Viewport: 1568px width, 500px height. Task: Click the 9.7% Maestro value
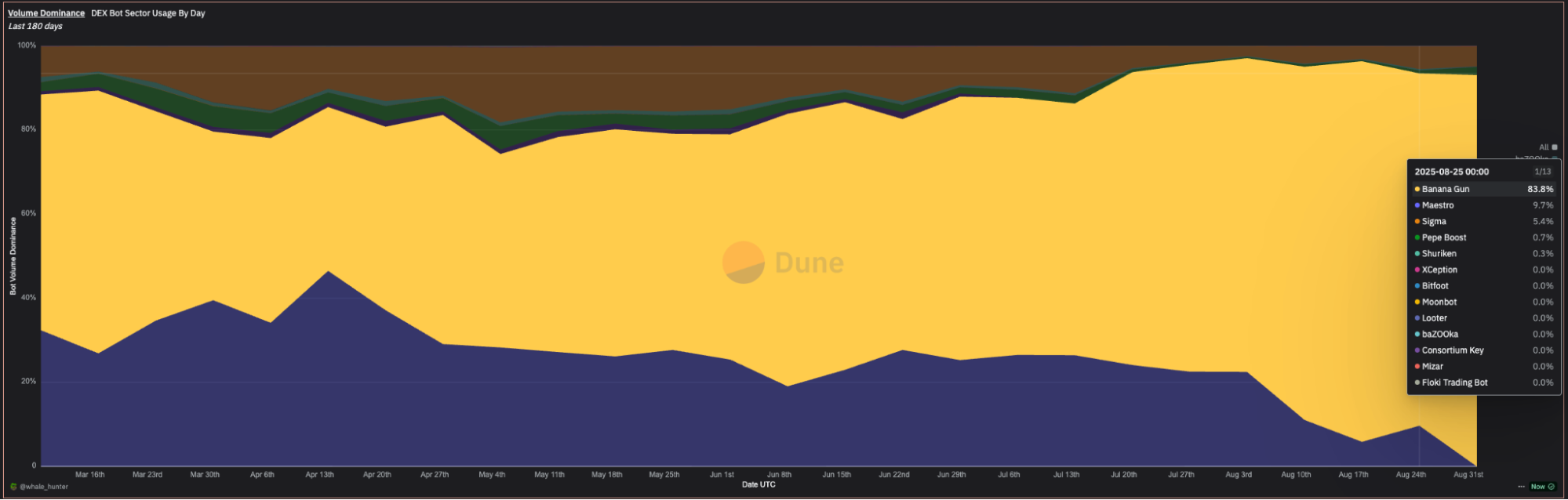pos(1543,205)
